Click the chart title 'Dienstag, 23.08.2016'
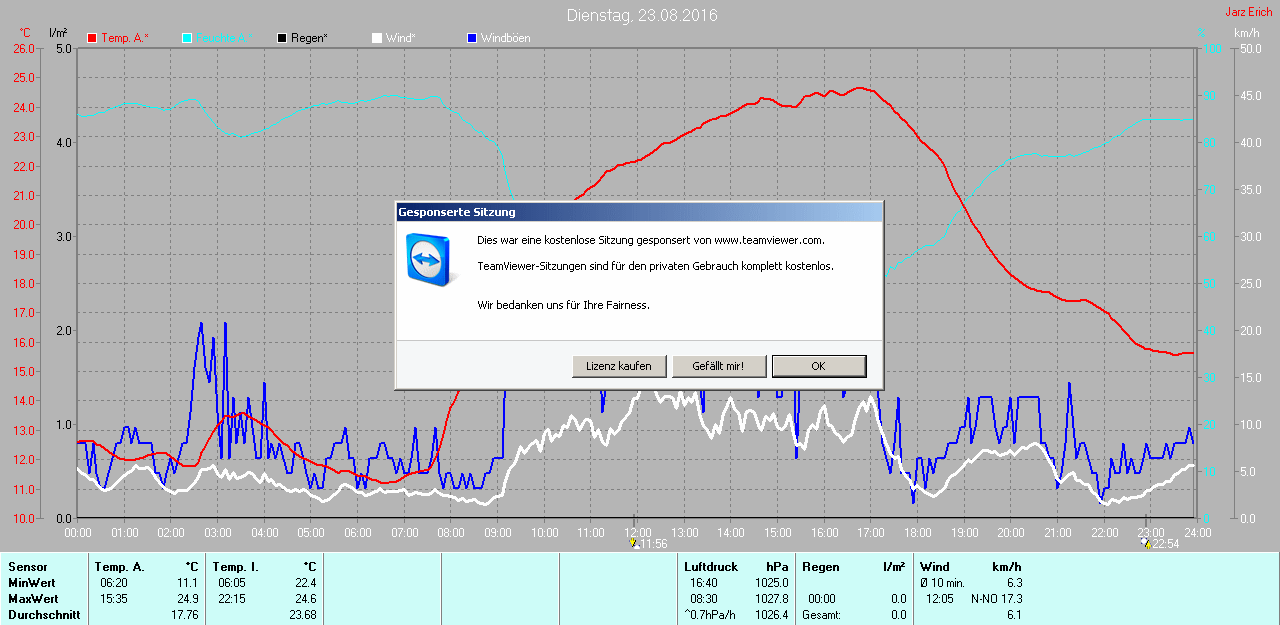1280x625 pixels. (642, 15)
